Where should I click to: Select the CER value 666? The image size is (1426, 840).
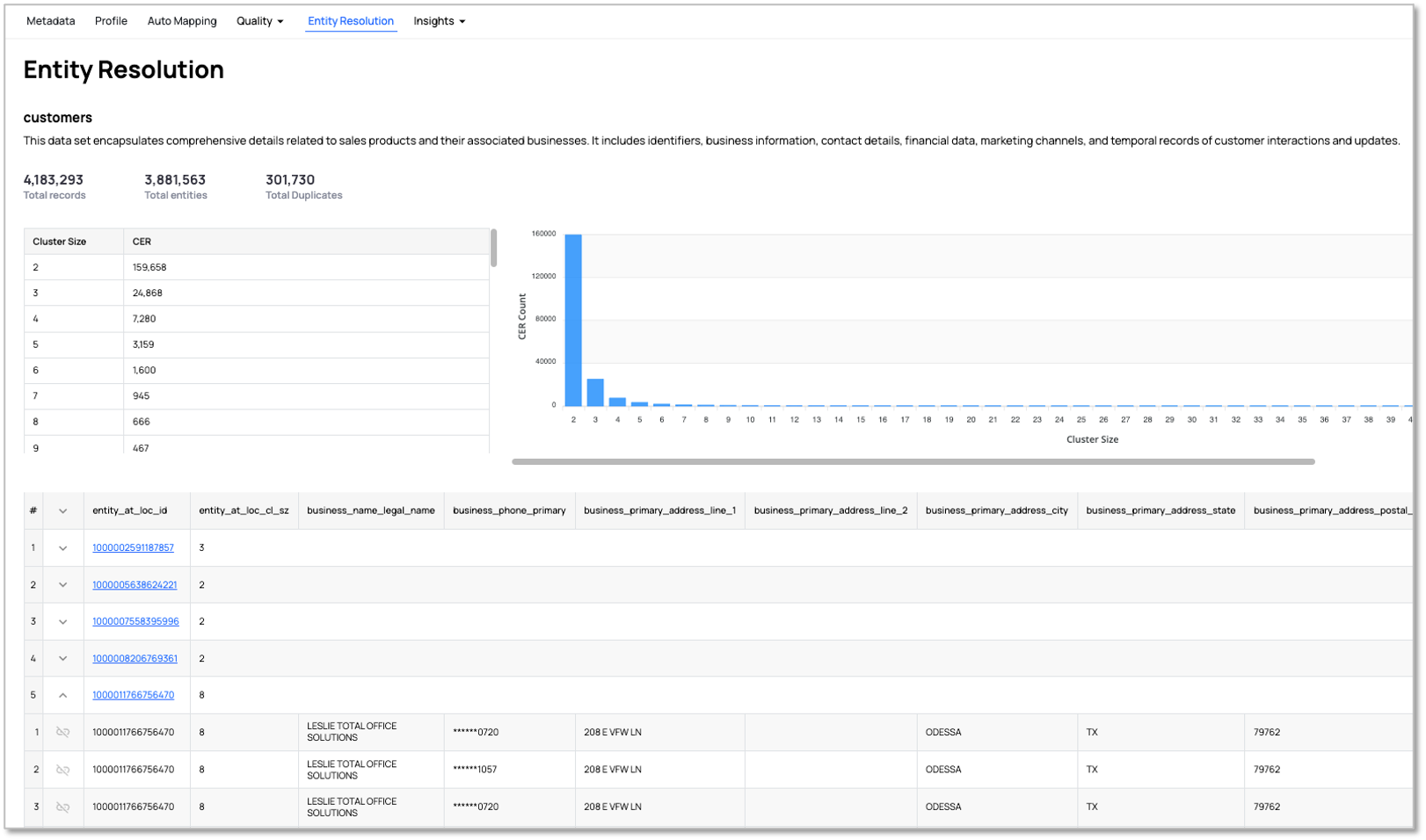click(141, 422)
